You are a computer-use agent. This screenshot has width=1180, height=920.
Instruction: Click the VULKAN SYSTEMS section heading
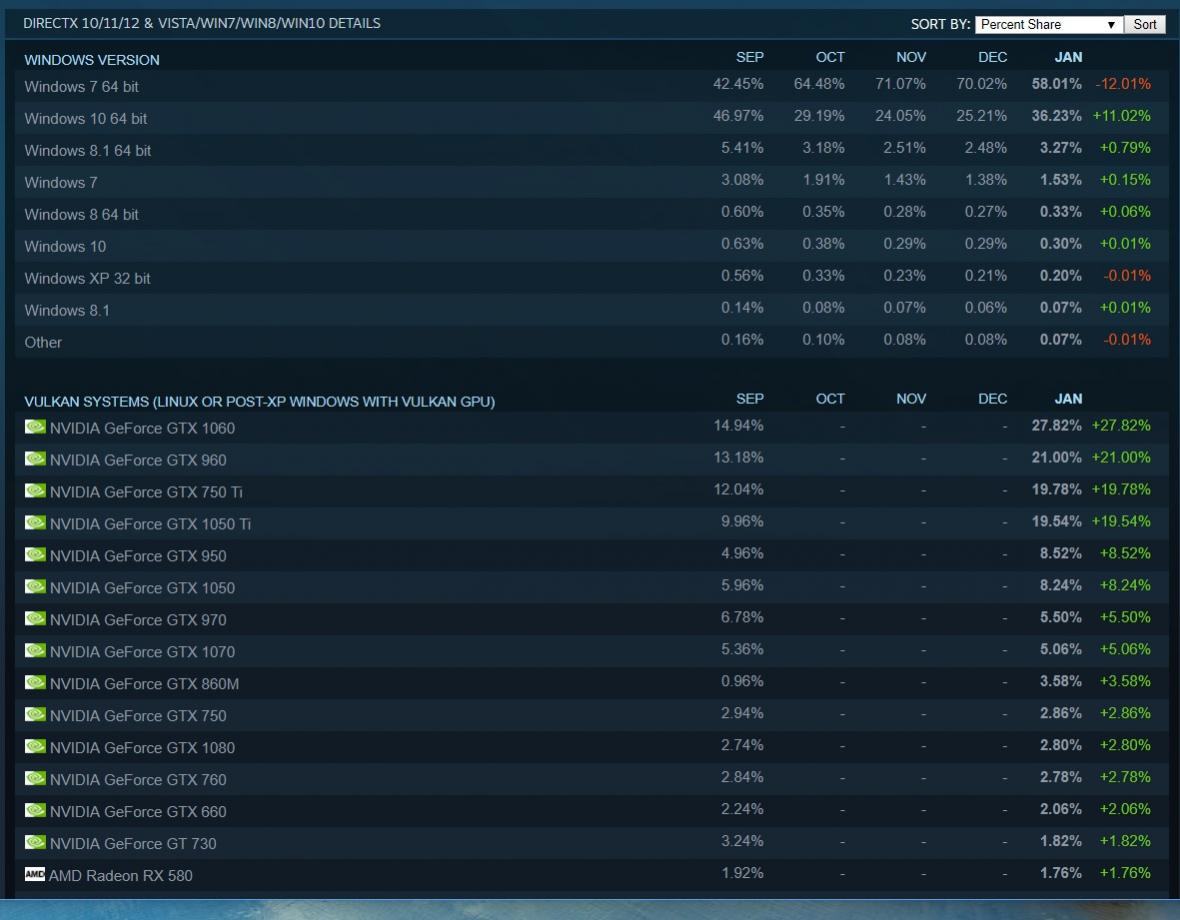pyautogui.click(x=260, y=402)
